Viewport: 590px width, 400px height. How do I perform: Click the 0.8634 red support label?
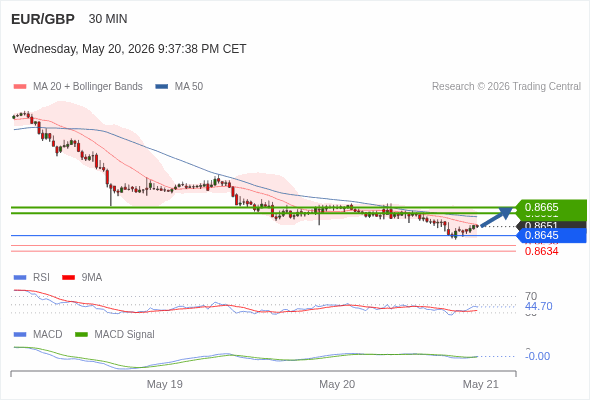541,251
